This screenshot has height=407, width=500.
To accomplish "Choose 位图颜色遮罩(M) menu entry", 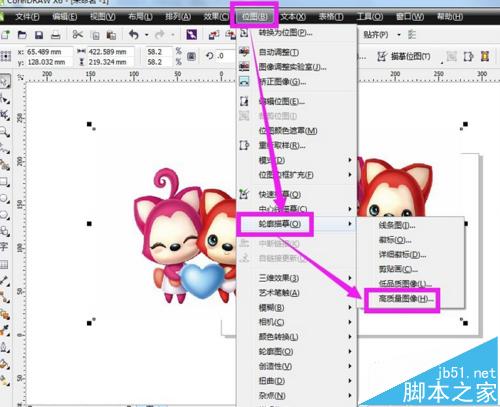I will (x=297, y=131).
